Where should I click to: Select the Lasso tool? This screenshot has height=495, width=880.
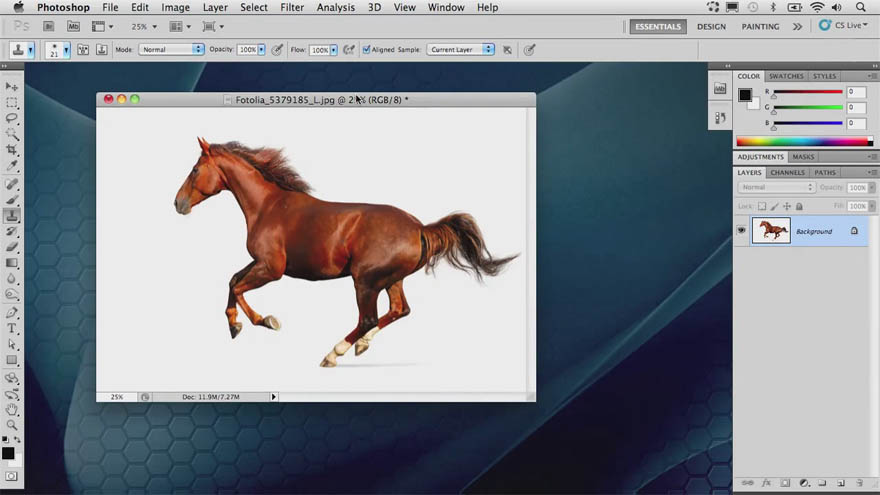(12, 118)
